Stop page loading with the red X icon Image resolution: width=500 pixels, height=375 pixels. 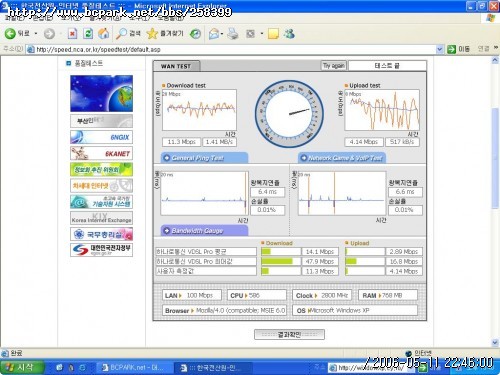[x=72, y=33]
